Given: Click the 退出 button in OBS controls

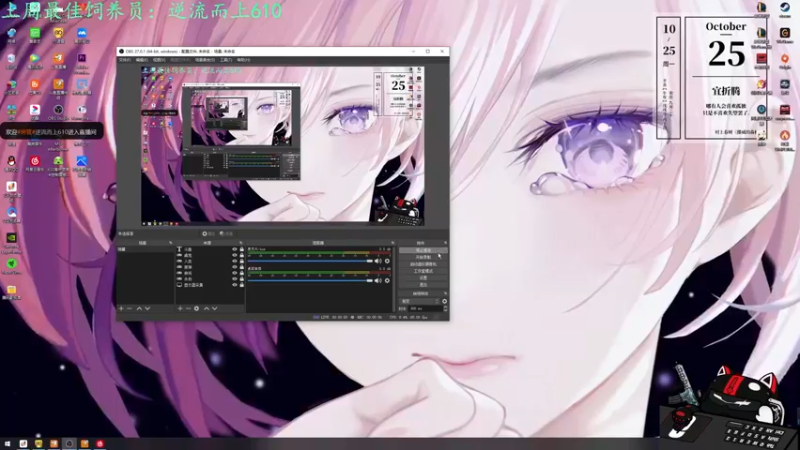Looking at the screenshot, I should click(423, 284).
